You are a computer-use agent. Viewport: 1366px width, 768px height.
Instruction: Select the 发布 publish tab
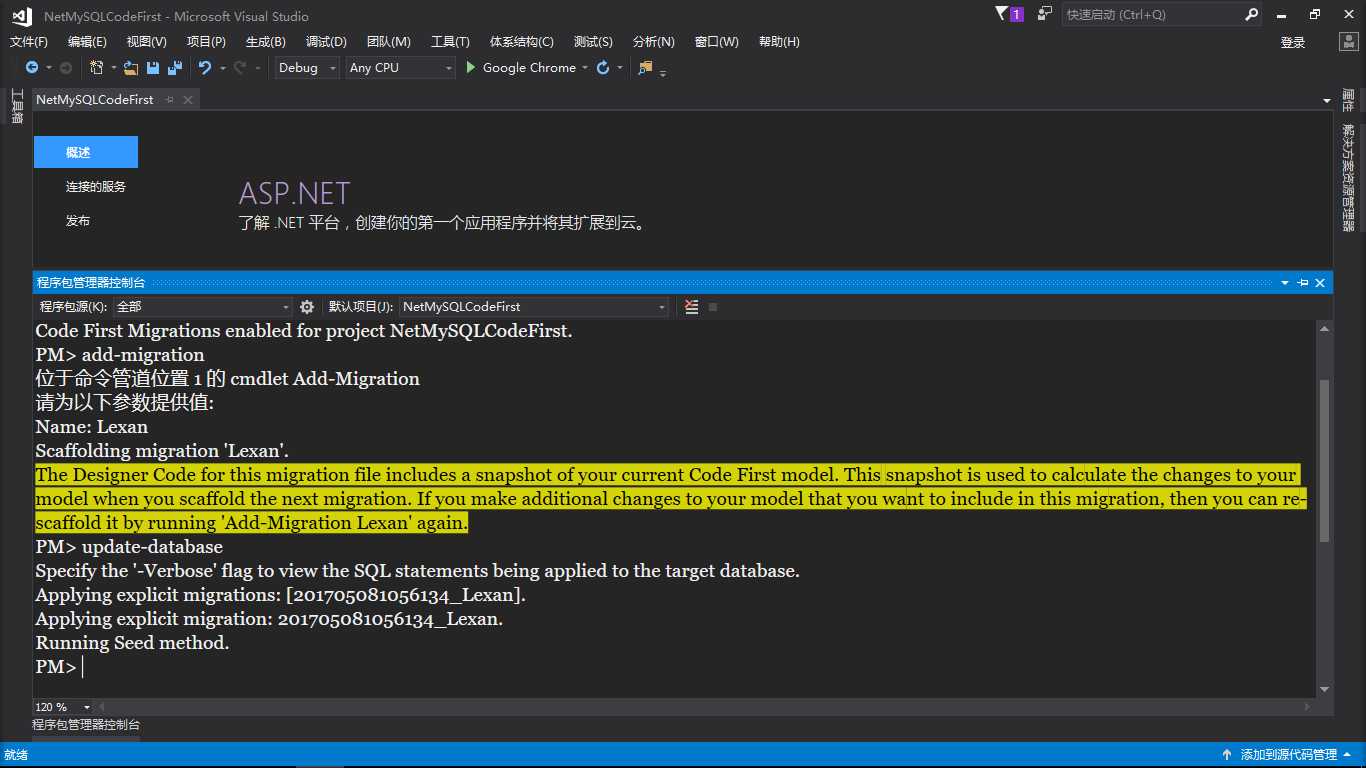pos(78,220)
